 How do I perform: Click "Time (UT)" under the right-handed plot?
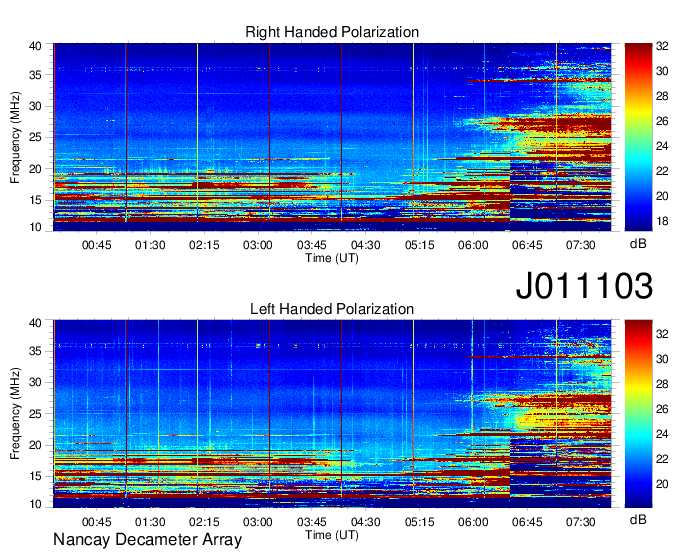click(332, 258)
